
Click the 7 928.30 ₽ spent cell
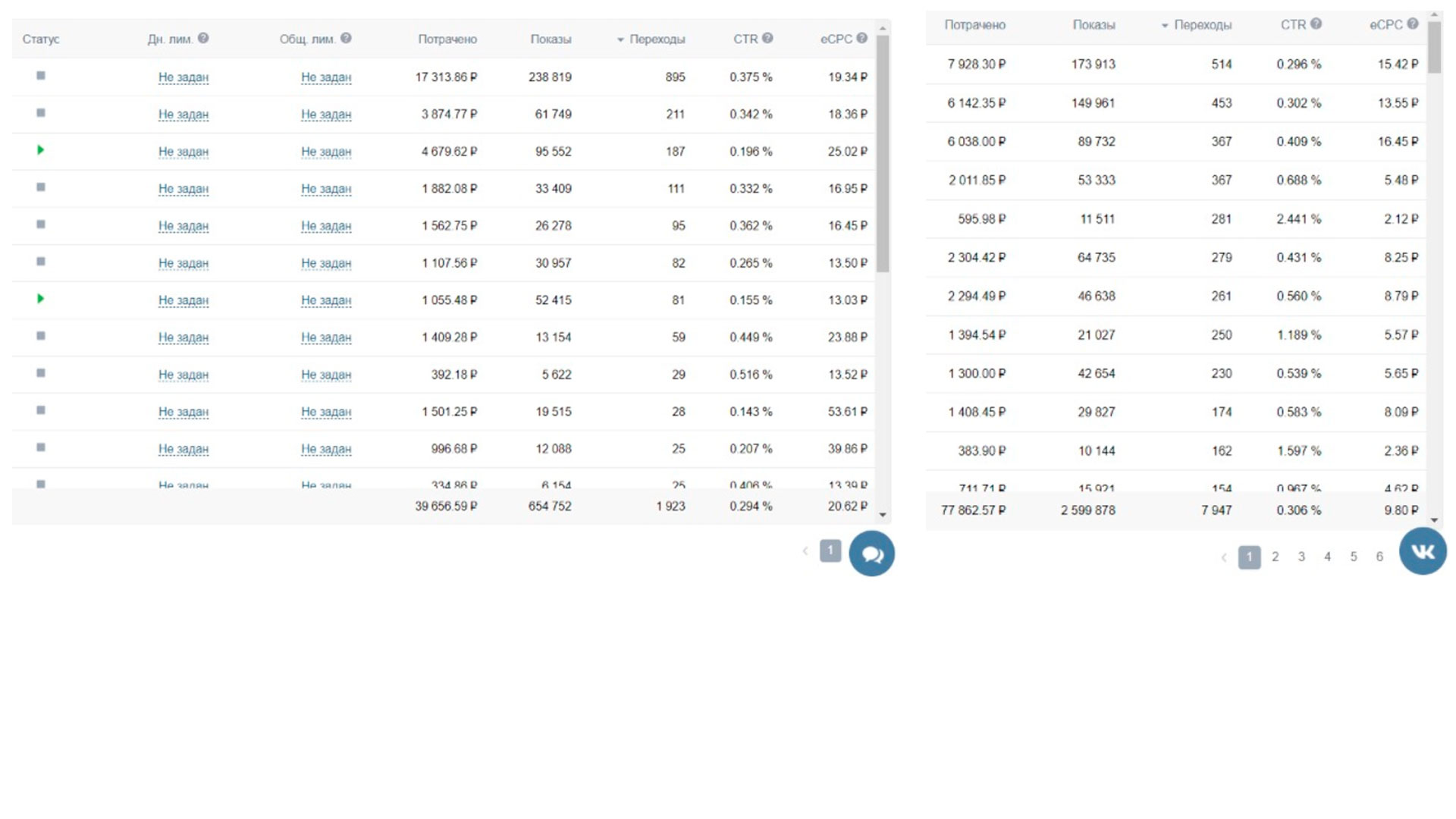point(977,64)
